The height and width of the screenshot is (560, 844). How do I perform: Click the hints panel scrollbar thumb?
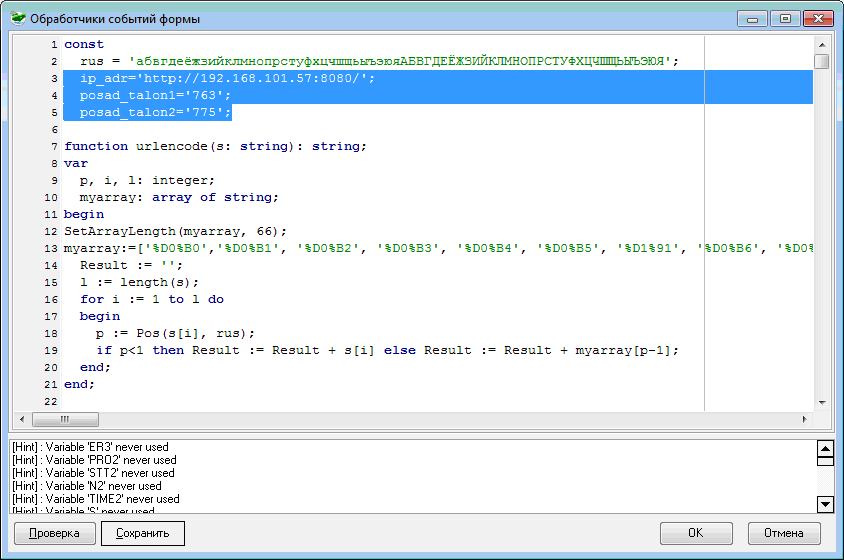pyautogui.click(x=826, y=461)
